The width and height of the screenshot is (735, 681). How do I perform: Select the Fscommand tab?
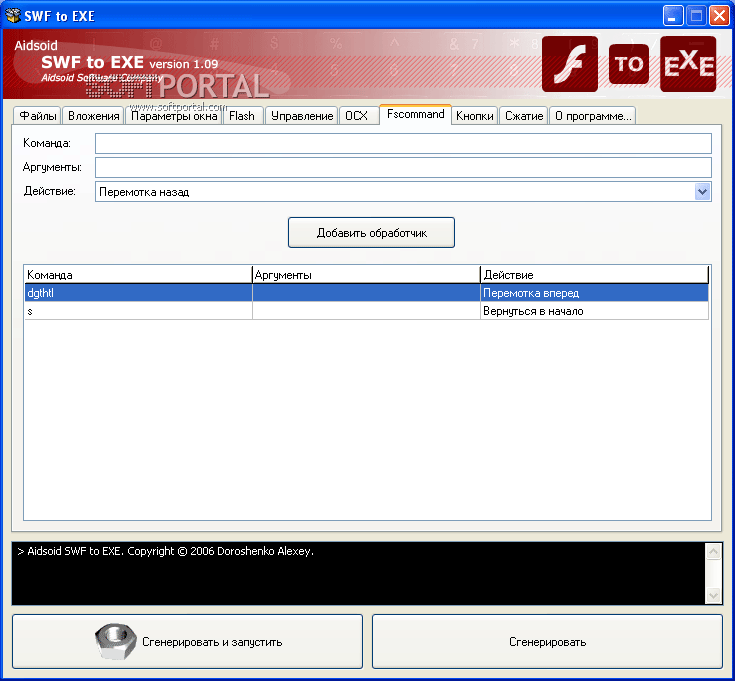click(x=415, y=114)
